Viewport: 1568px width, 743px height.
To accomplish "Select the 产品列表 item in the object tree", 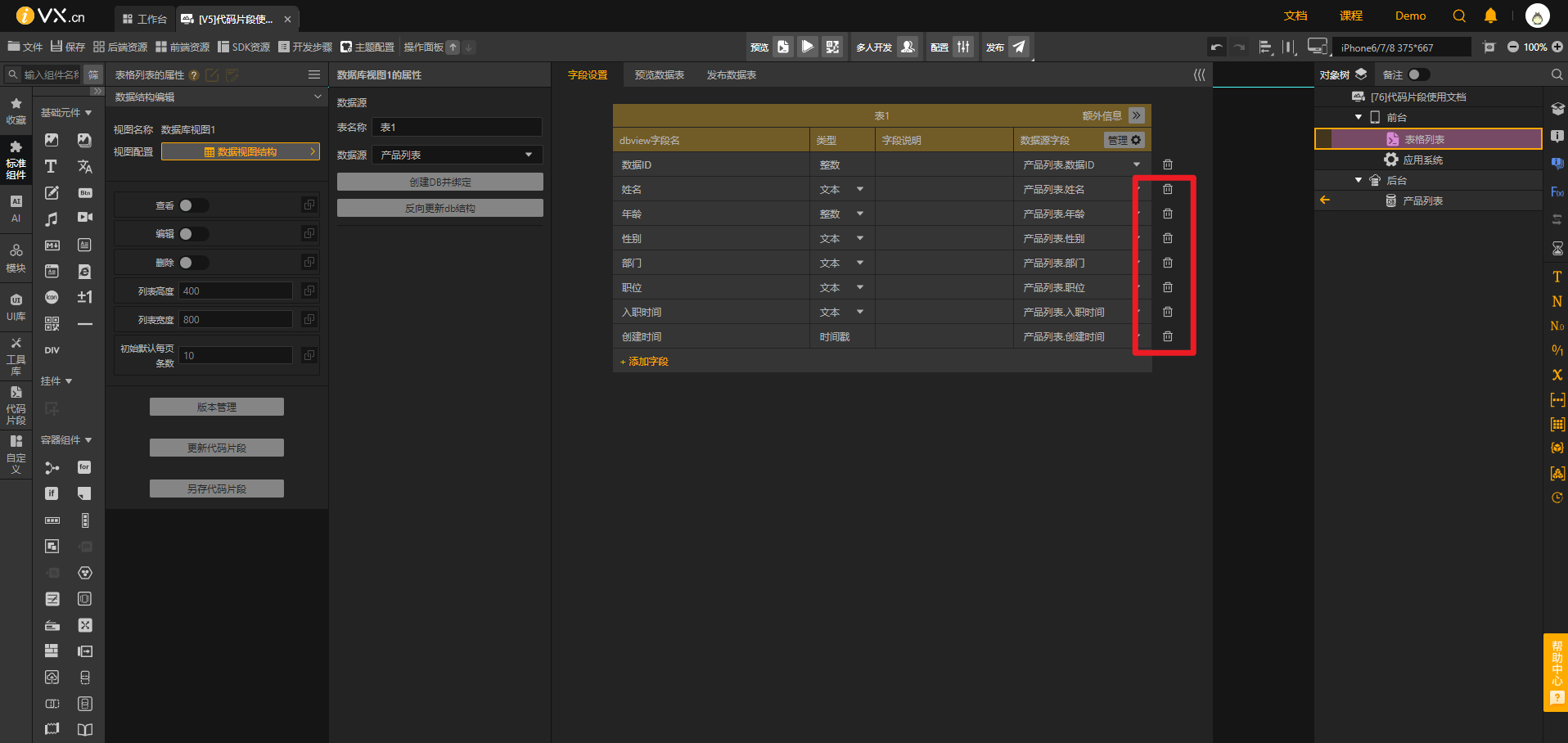I will pos(1423,200).
